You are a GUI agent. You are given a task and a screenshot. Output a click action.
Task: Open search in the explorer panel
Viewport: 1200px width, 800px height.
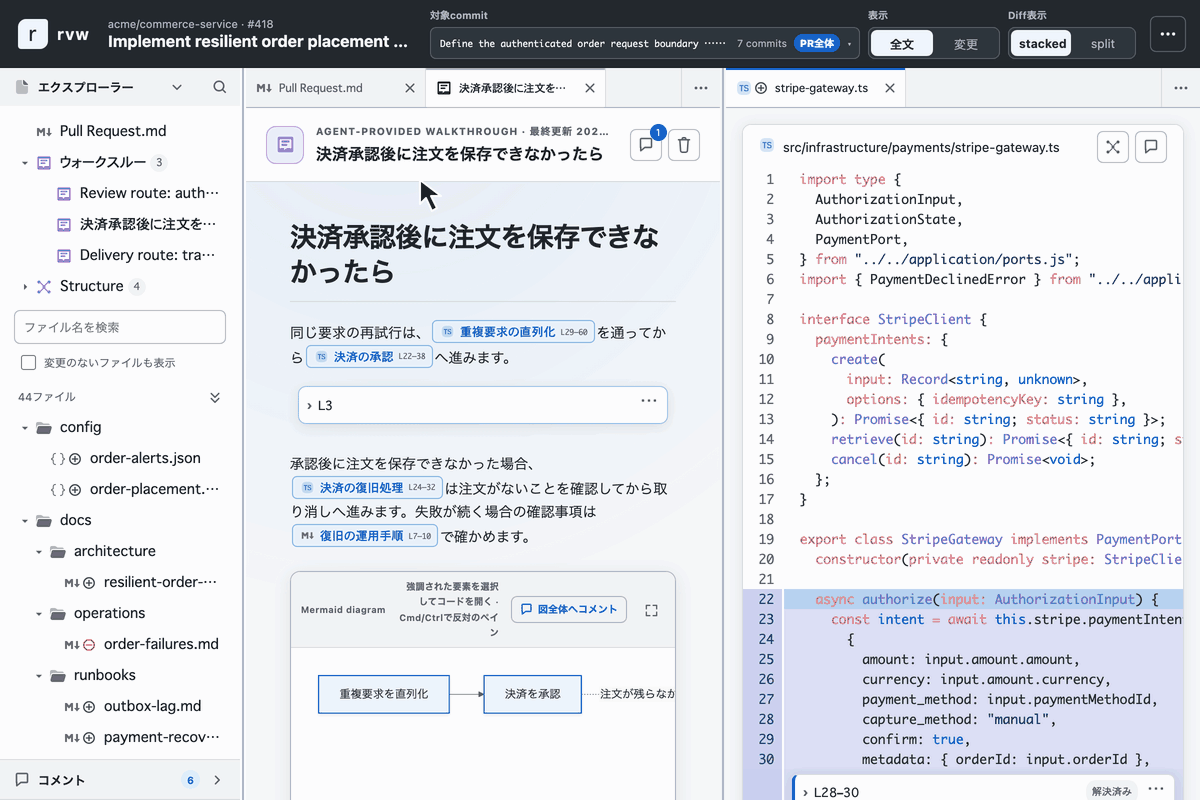(220, 87)
